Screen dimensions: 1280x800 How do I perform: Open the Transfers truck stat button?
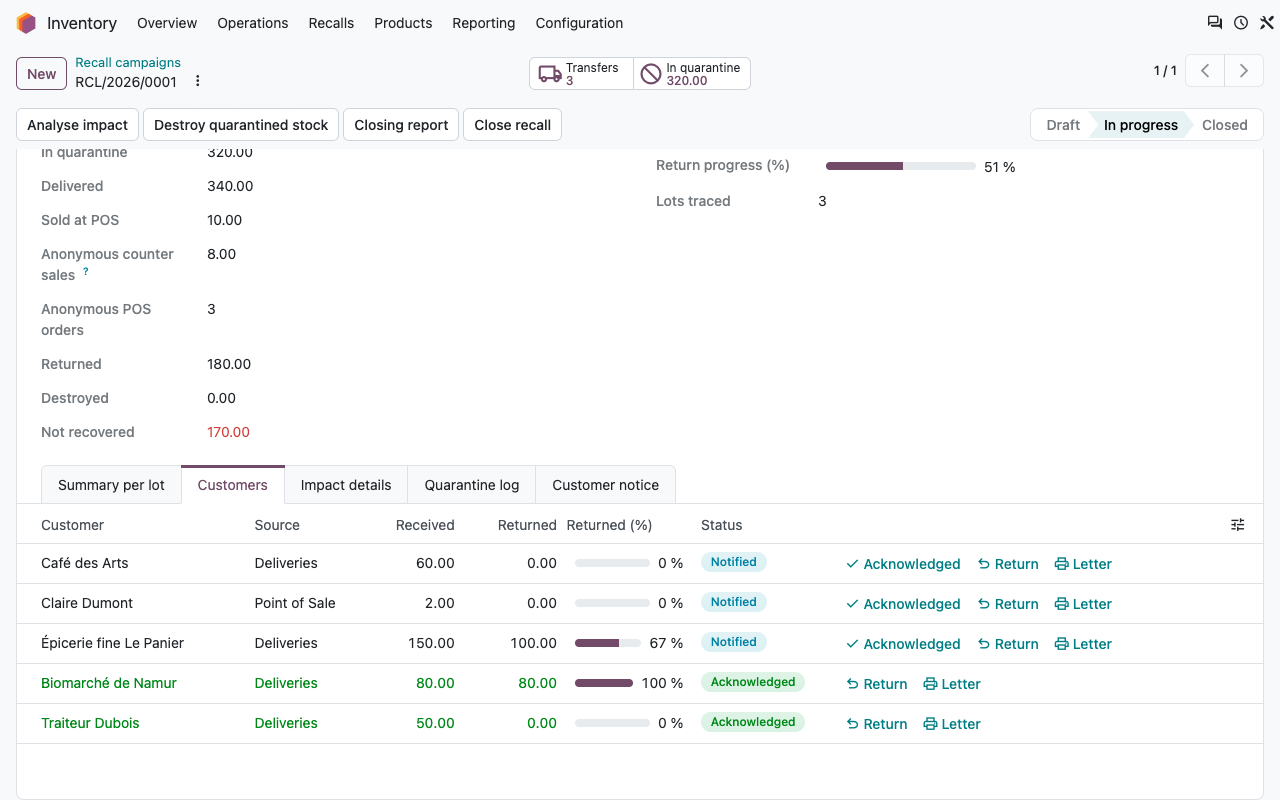coord(581,74)
